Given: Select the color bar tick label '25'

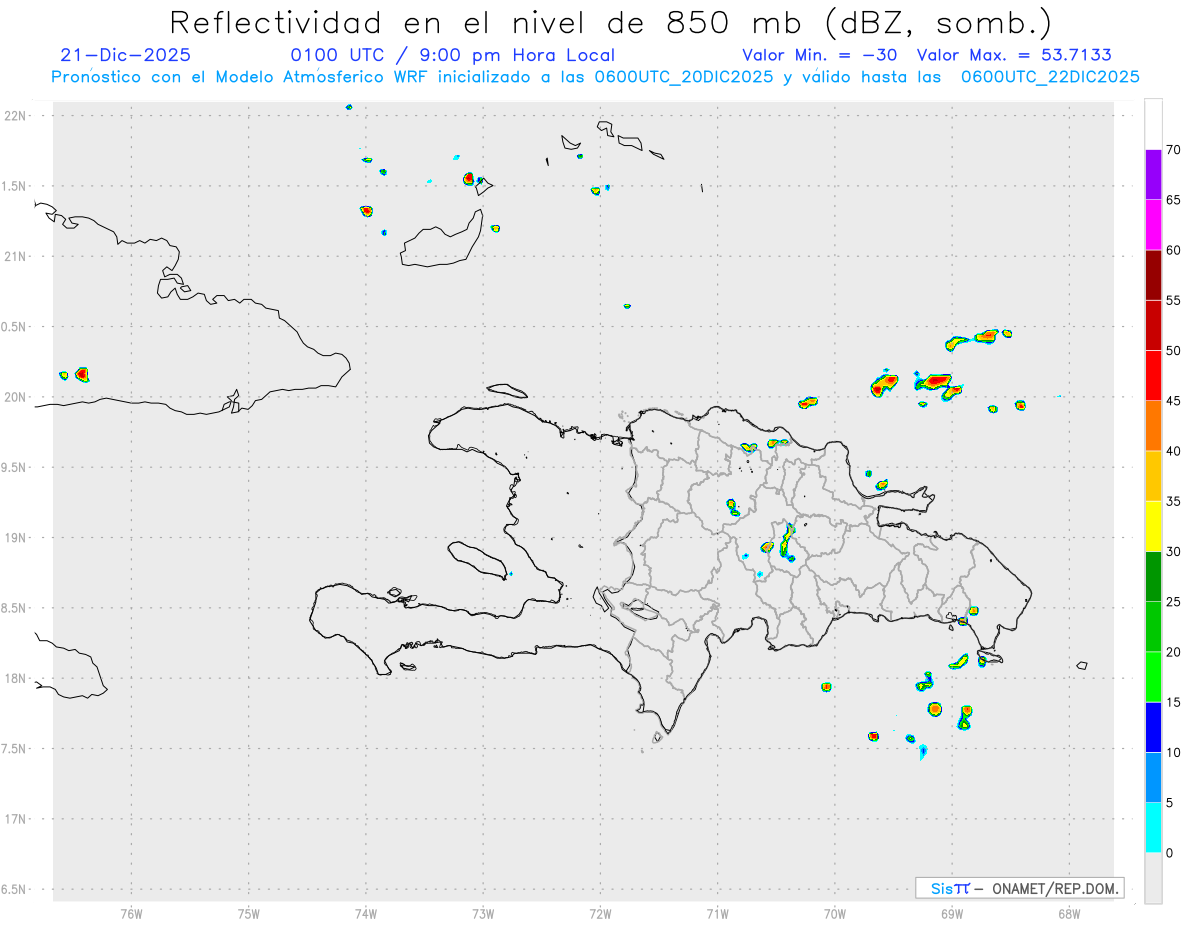Looking at the screenshot, I should click(1173, 602).
